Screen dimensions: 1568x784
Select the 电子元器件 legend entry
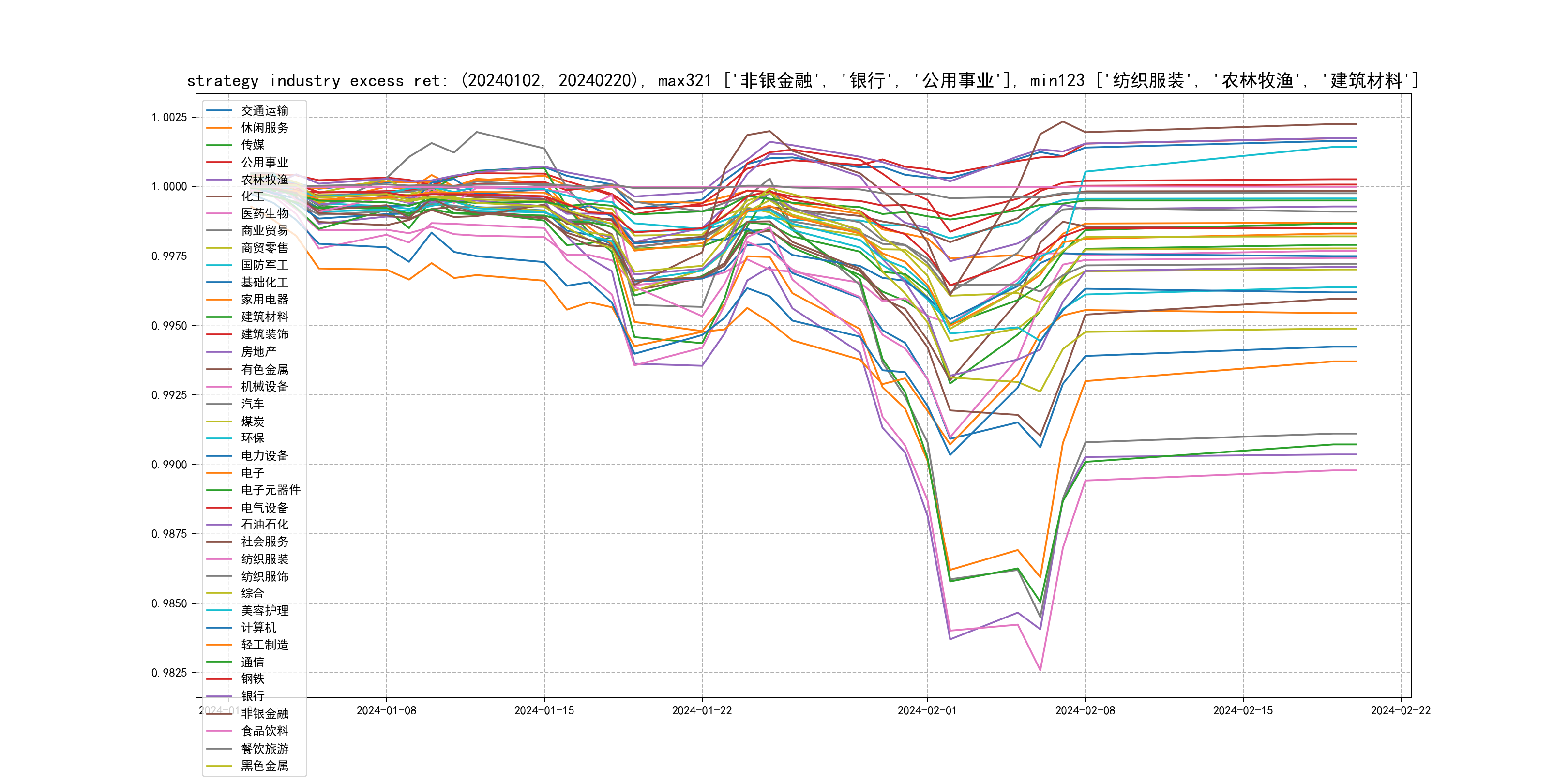pos(270,490)
